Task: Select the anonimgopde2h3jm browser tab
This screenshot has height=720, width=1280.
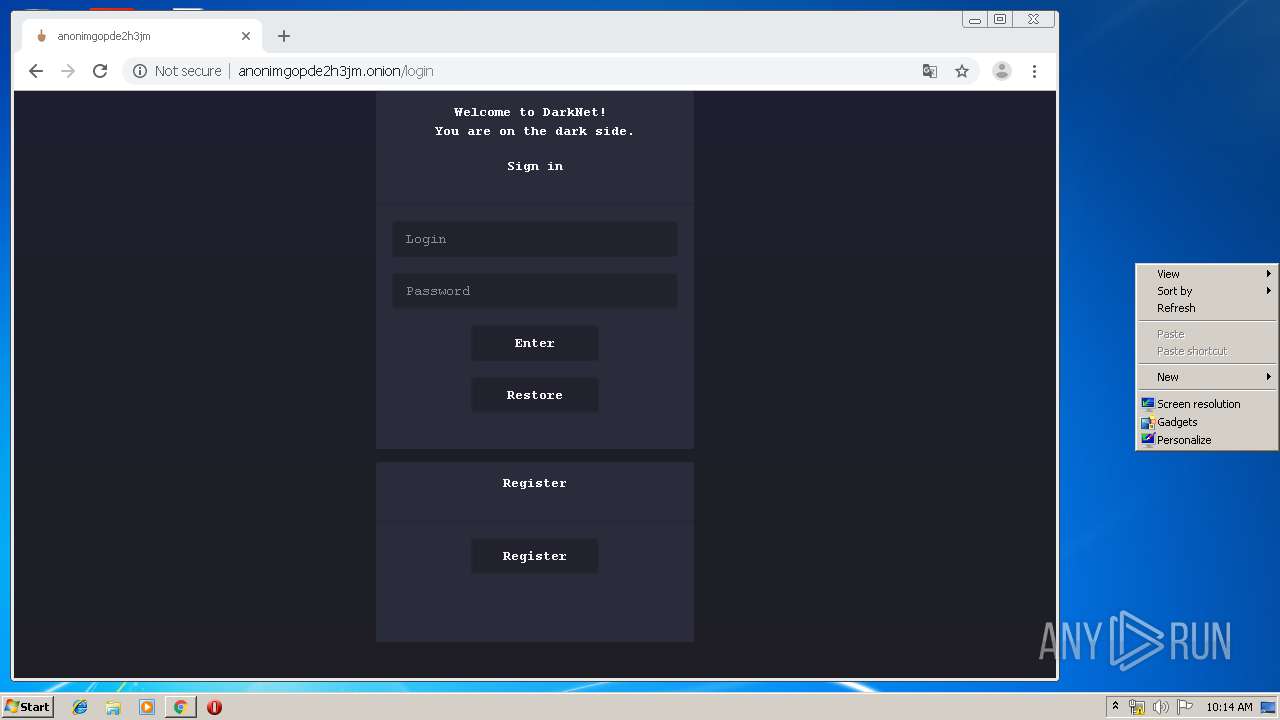Action: click(142, 36)
